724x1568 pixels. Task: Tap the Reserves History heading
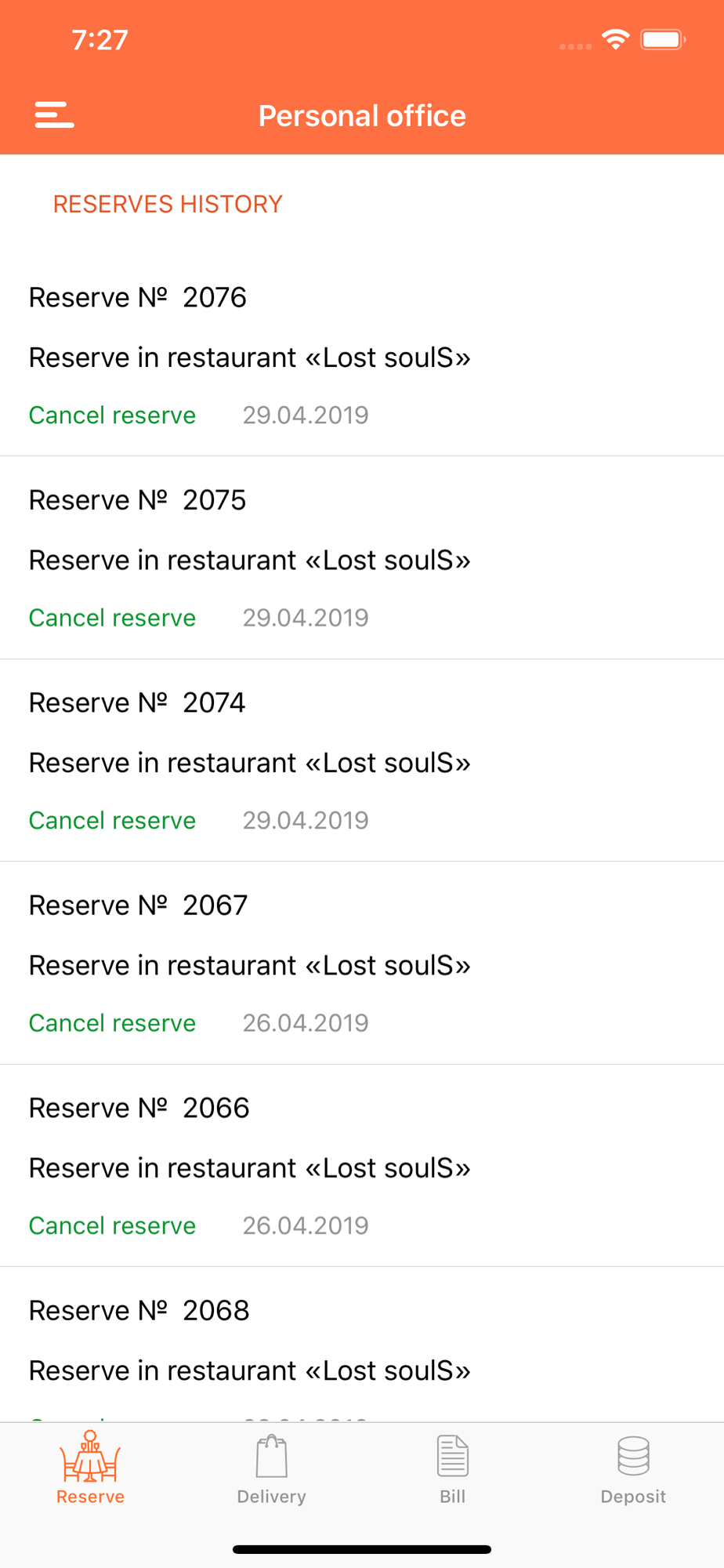[168, 204]
